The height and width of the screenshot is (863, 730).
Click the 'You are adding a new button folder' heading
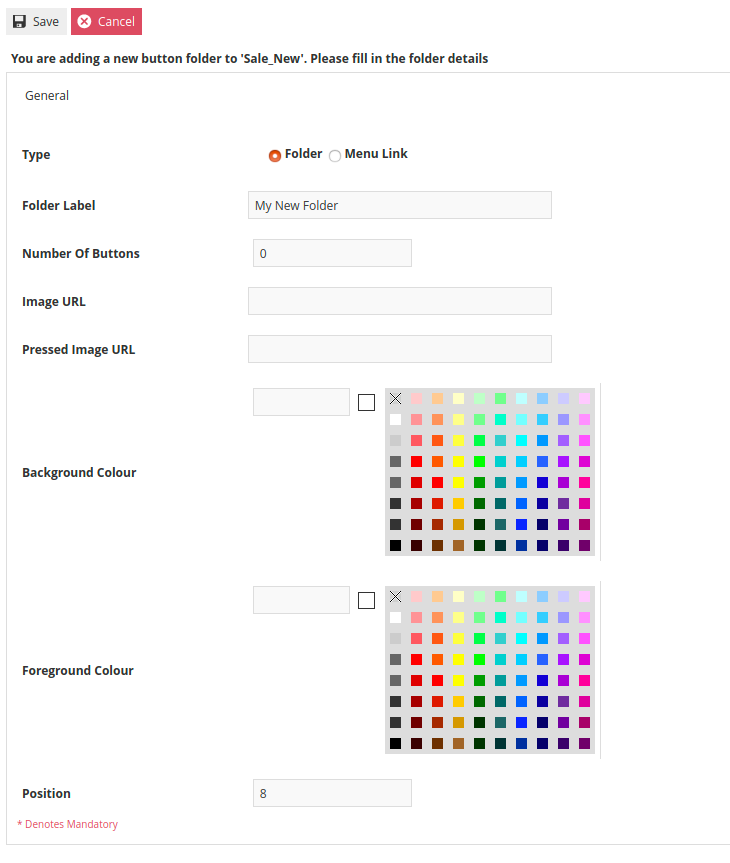(x=249, y=59)
